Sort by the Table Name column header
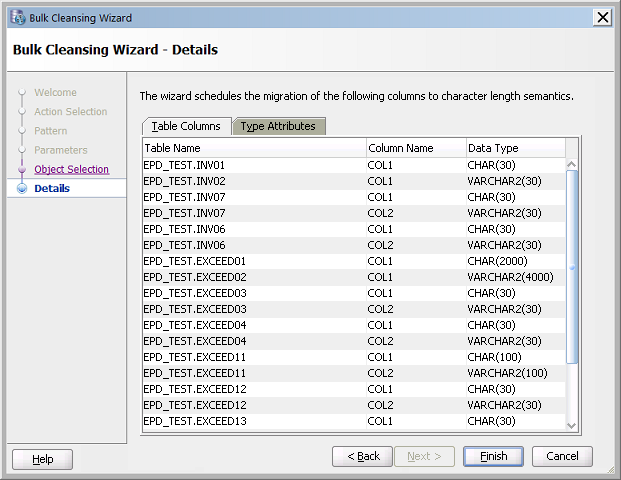The height and width of the screenshot is (480, 621). [254, 148]
